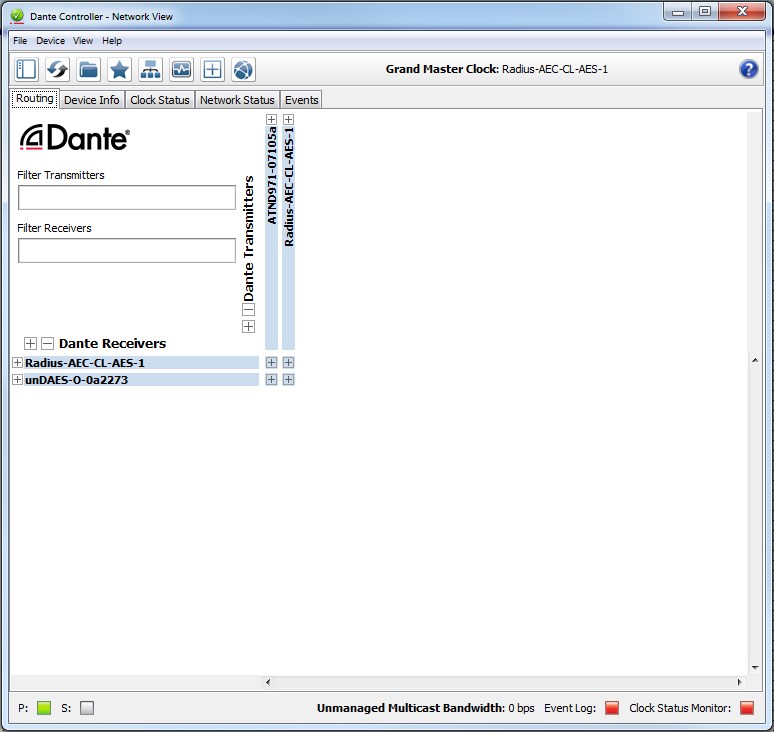Screen dimensions: 774x732
Task: Open the red Clock Status Monitor indicator
Action: click(x=747, y=708)
